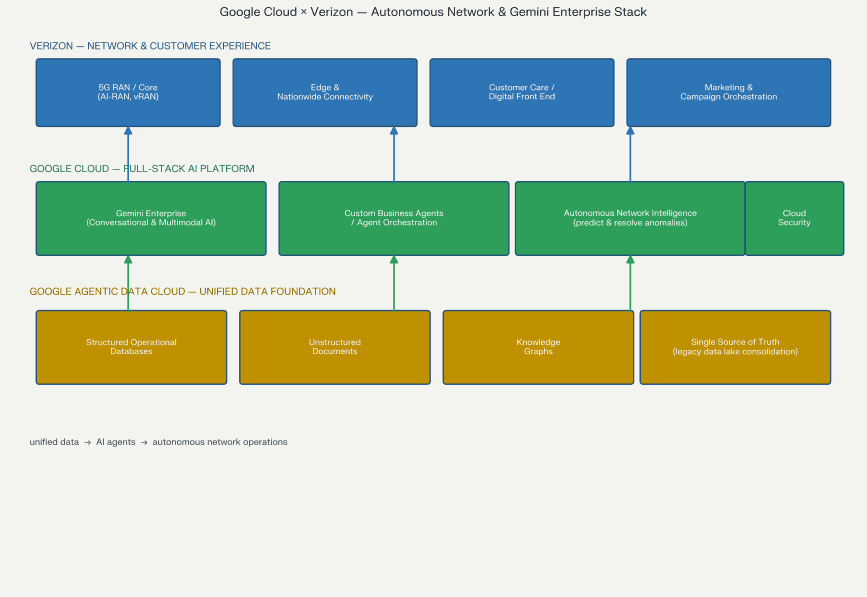Click the Gemini Enterprise box

[151, 218]
